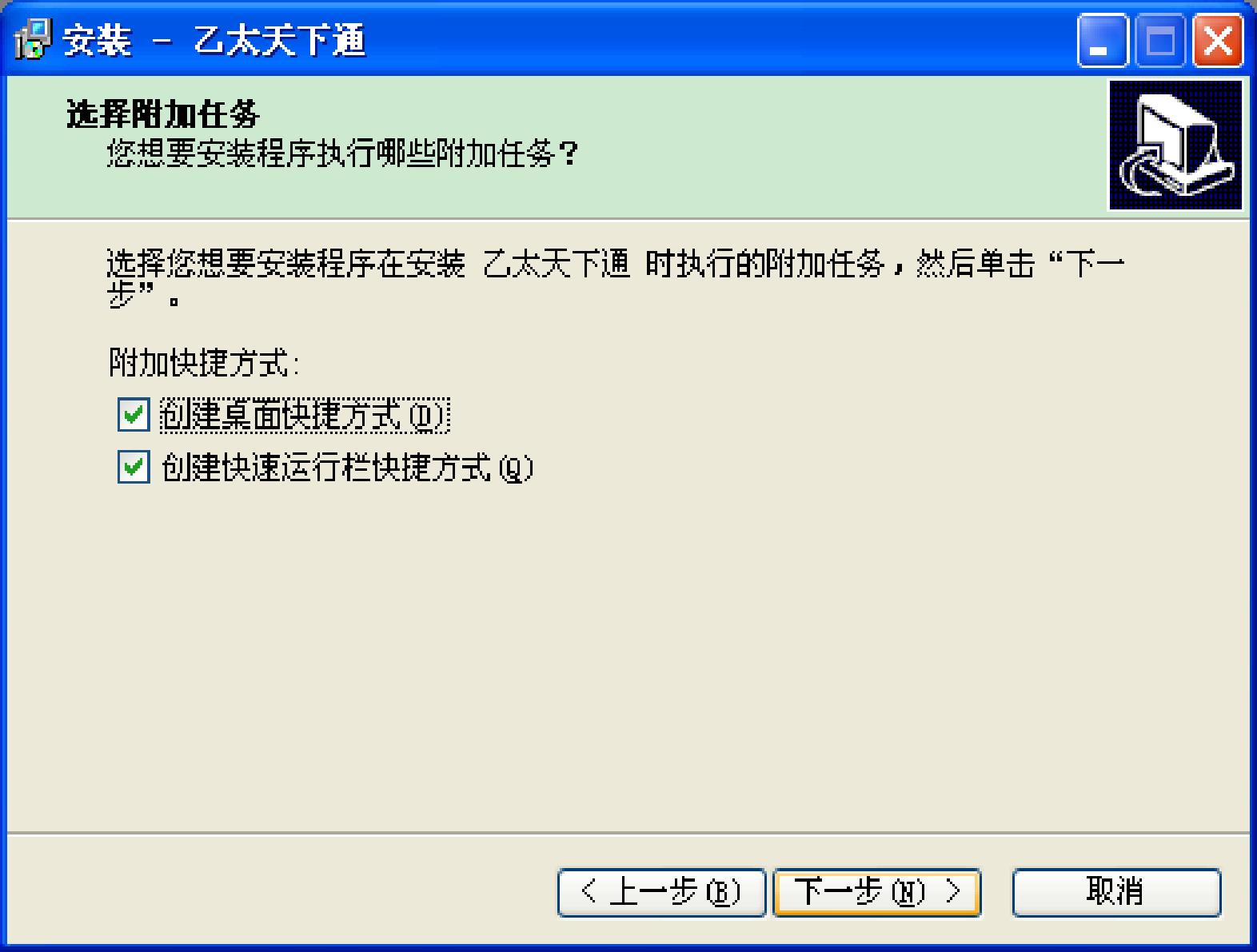Continue with 下一步(N) button

point(877,892)
